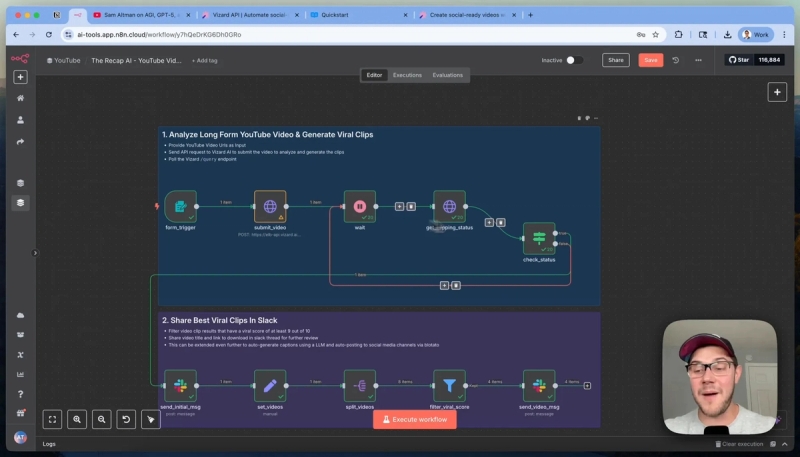Open a new browser tab

(x=530, y=15)
